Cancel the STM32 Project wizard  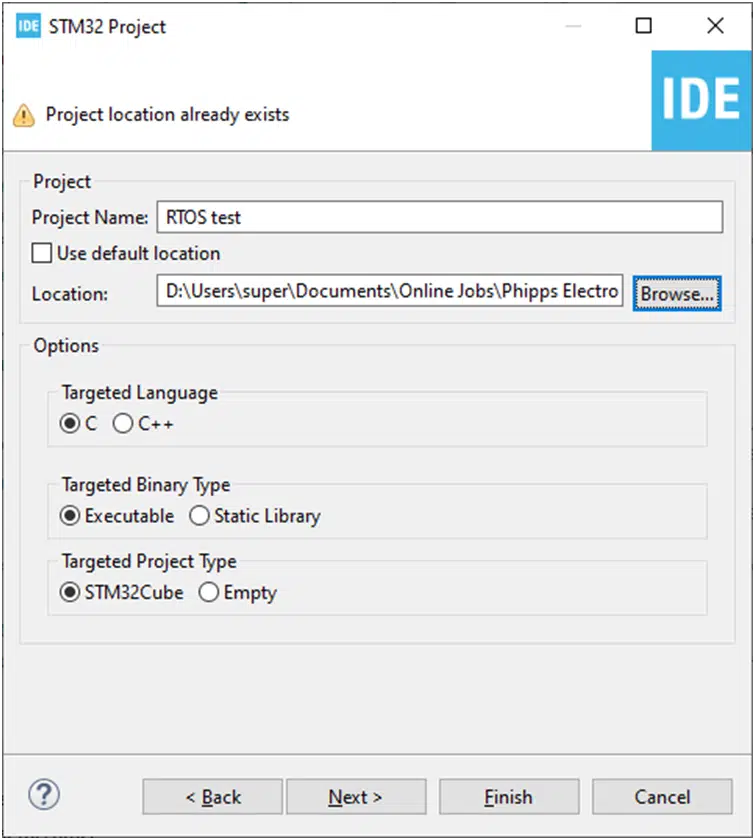coord(662,797)
